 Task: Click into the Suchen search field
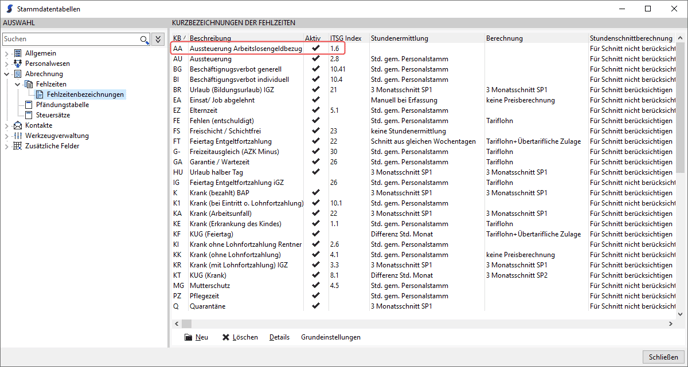(x=72, y=39)
